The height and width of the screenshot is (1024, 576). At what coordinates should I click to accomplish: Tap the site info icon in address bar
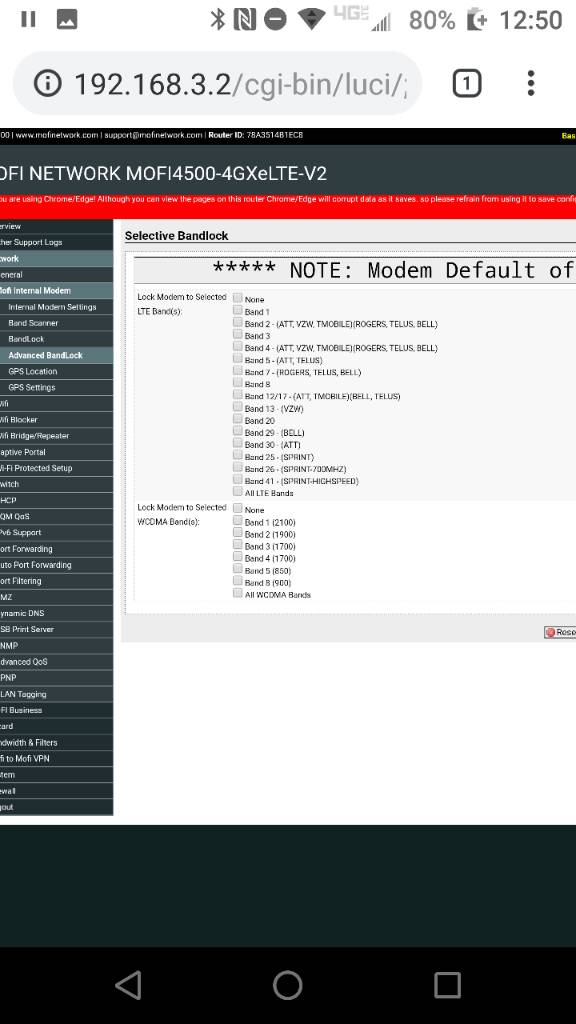click(x=47, y=84)
